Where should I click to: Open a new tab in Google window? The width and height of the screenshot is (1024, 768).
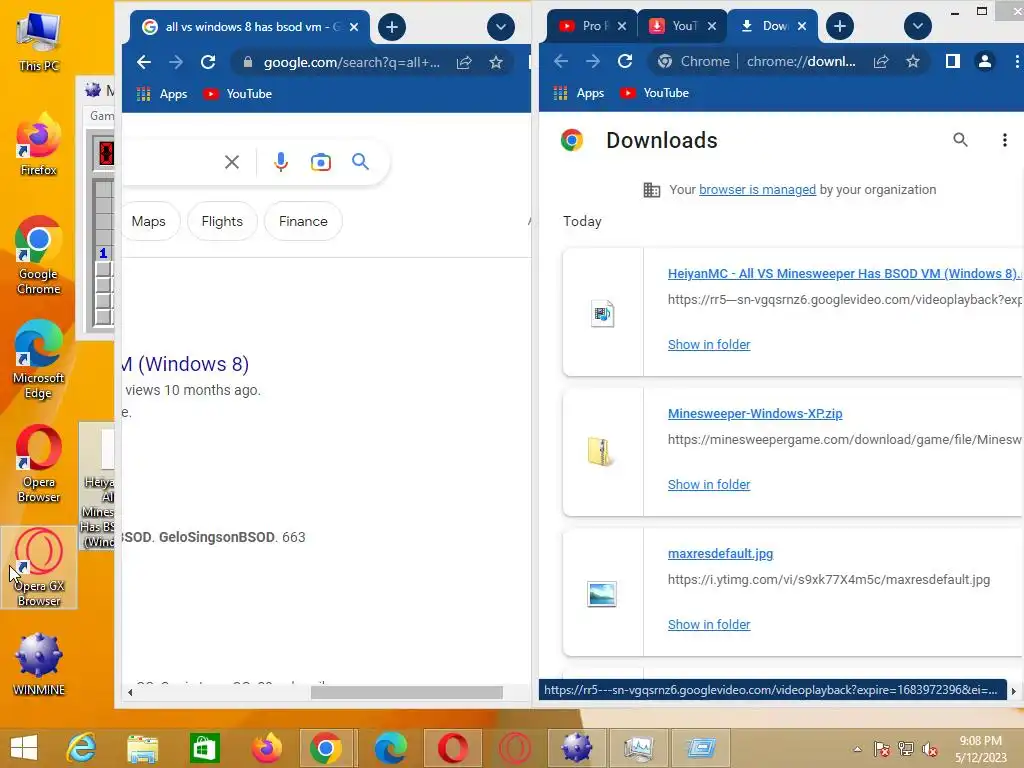click(x=392, y=27)
